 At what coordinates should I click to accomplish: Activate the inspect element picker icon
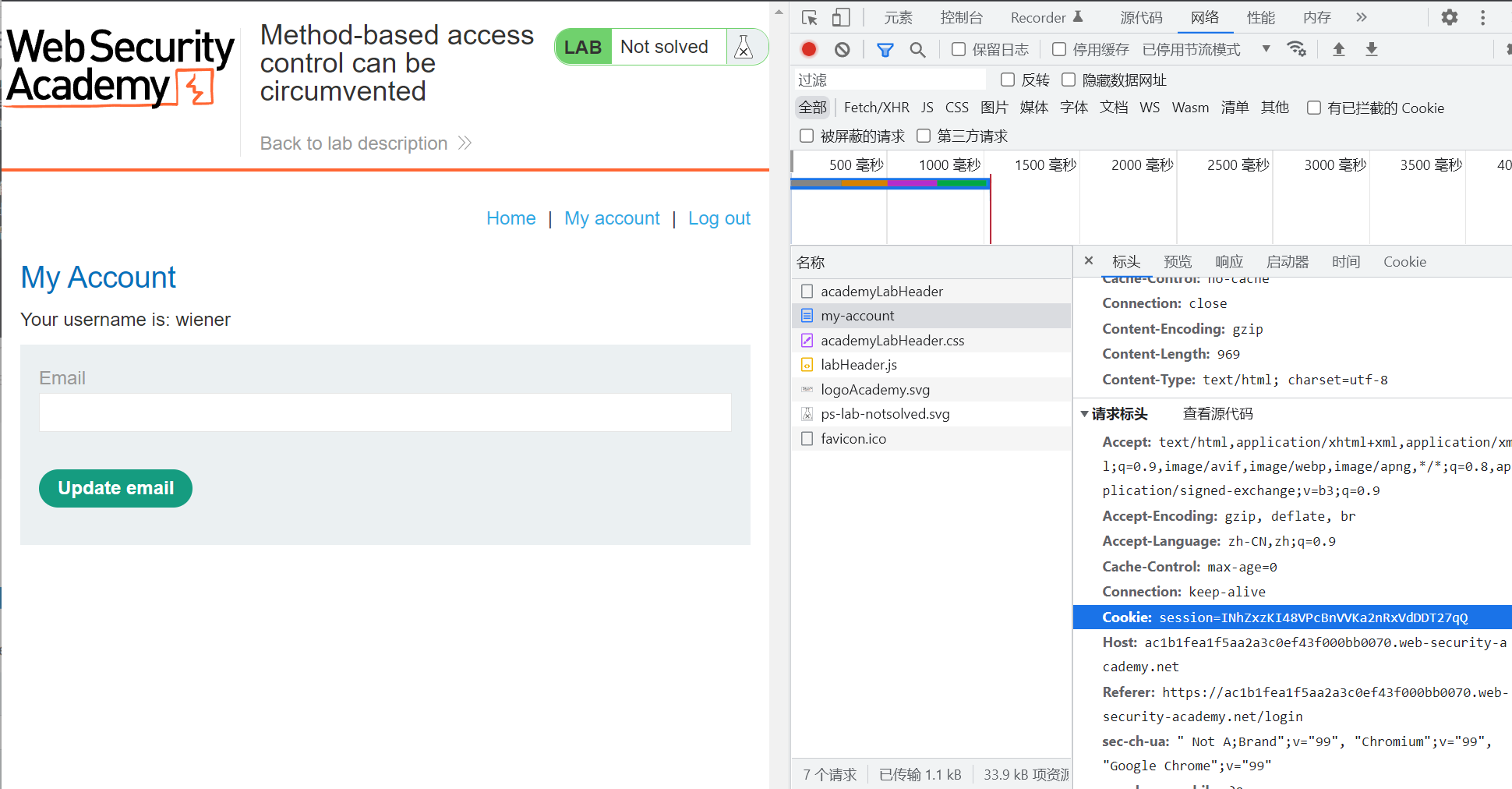pos(809,17)
